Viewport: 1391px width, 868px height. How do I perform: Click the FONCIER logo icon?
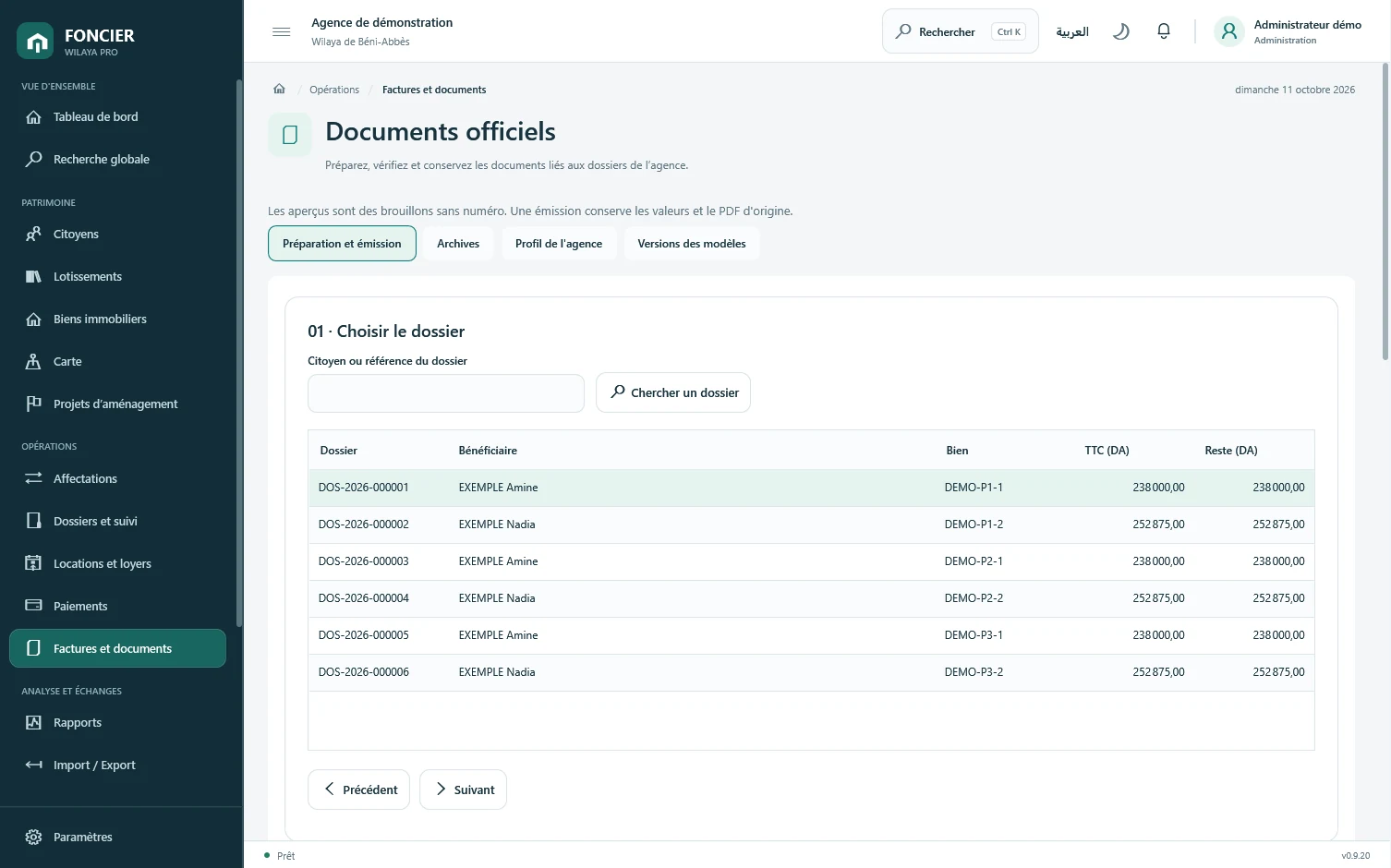[x=35, y=41]
